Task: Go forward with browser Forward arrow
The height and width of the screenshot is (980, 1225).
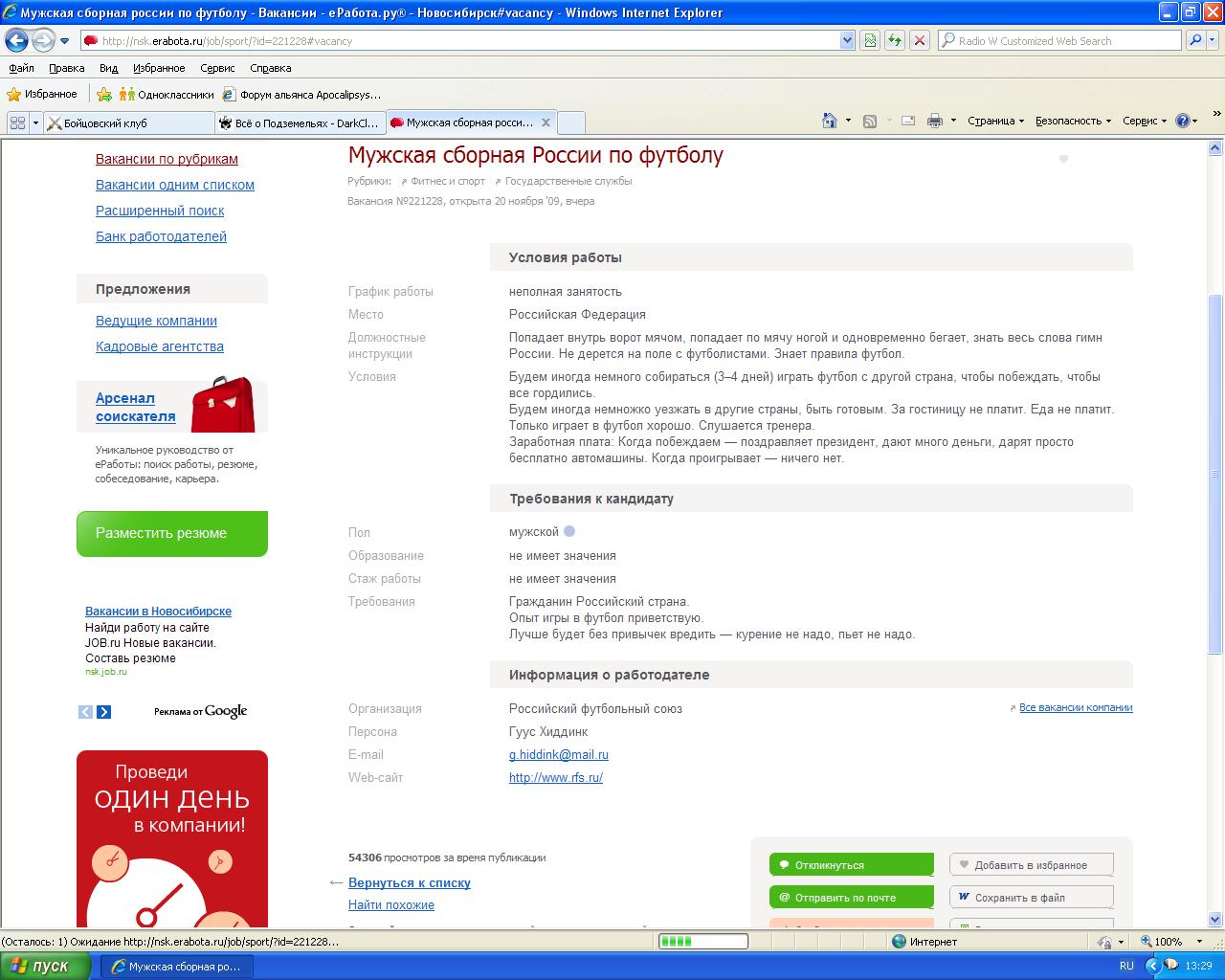Action: pos(43,40)
